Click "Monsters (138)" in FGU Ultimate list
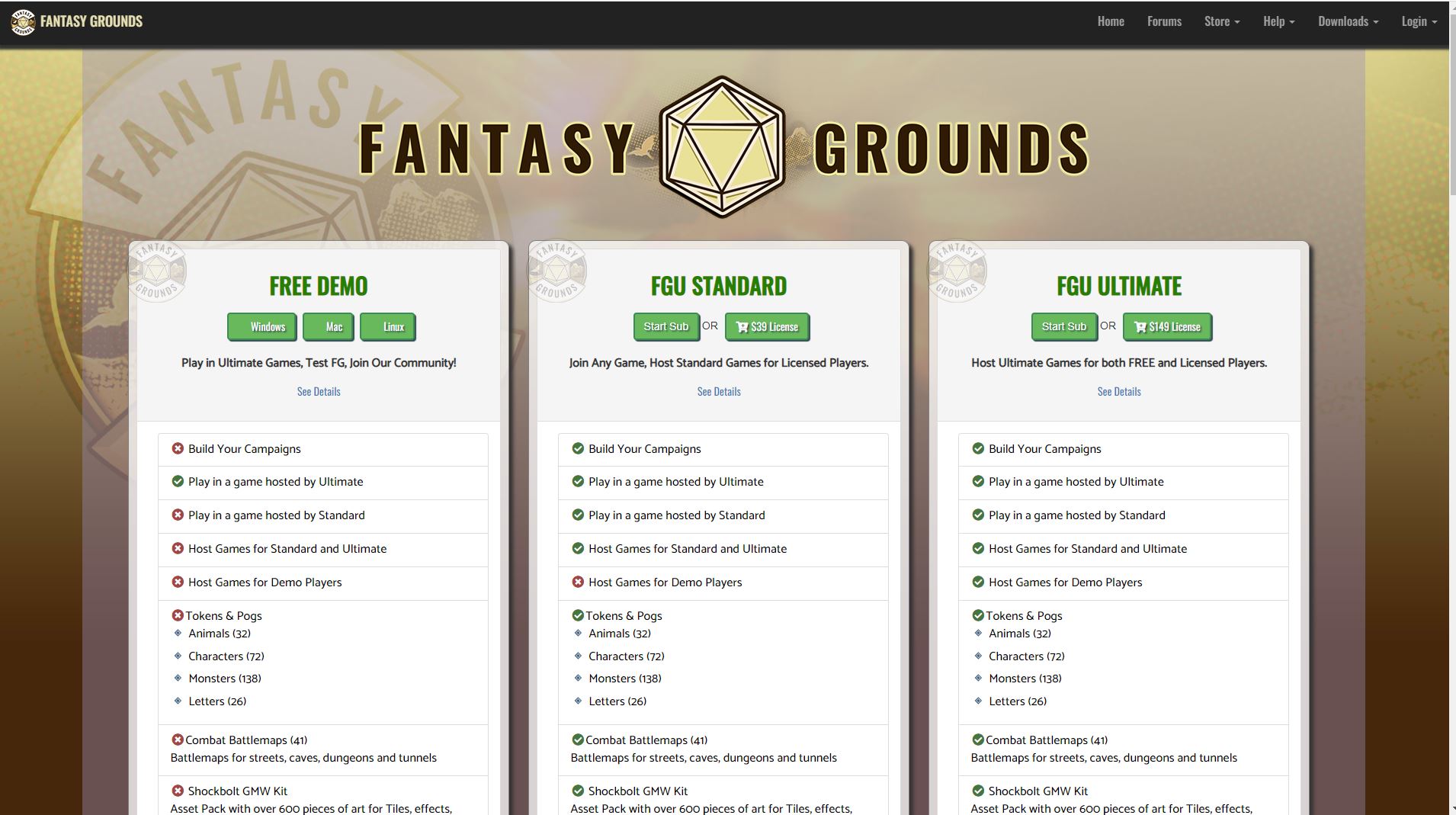 tap(1025, 679)
